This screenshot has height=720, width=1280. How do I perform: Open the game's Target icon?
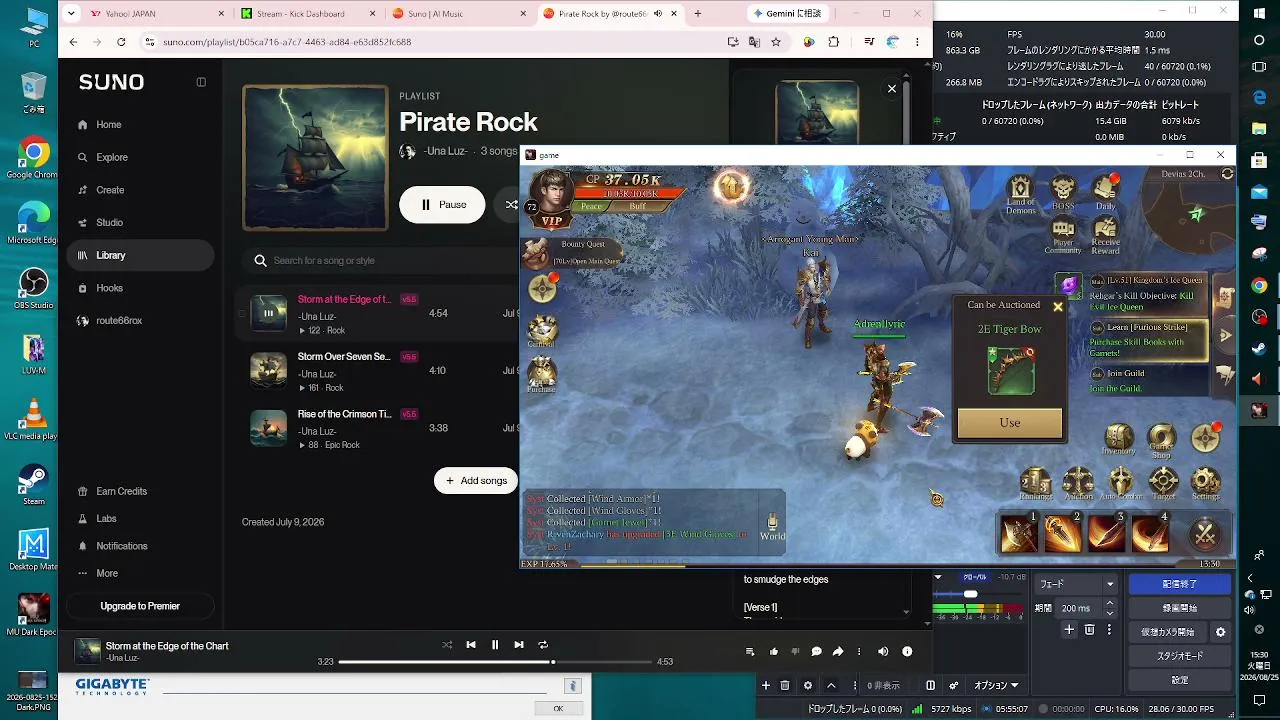pyautogui.click(x=1163, y=483)
